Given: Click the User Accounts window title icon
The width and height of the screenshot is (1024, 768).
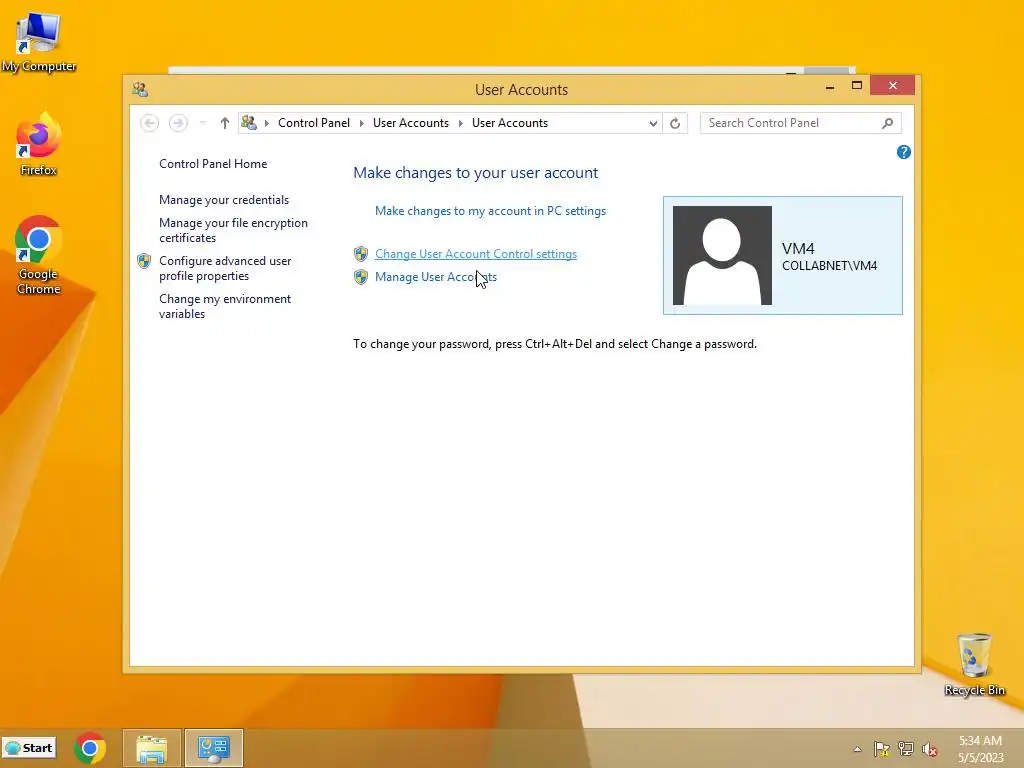Looking at the screenshot, I should [140, 89].
